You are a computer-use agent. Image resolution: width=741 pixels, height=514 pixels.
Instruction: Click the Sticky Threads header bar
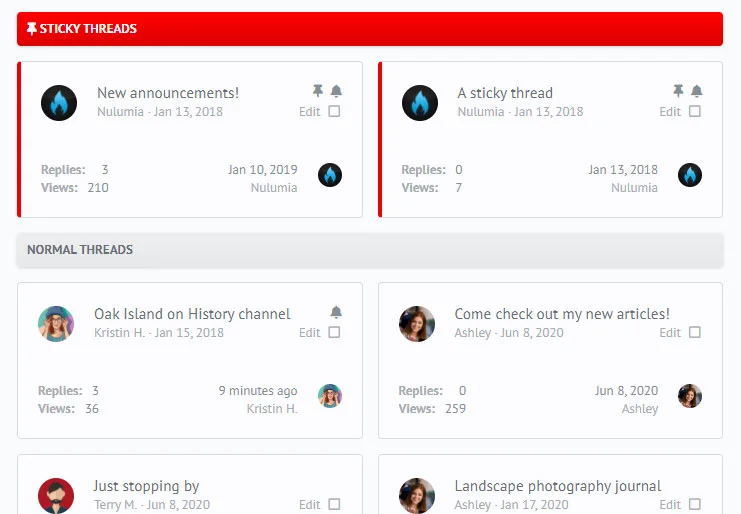coord(370,29)
